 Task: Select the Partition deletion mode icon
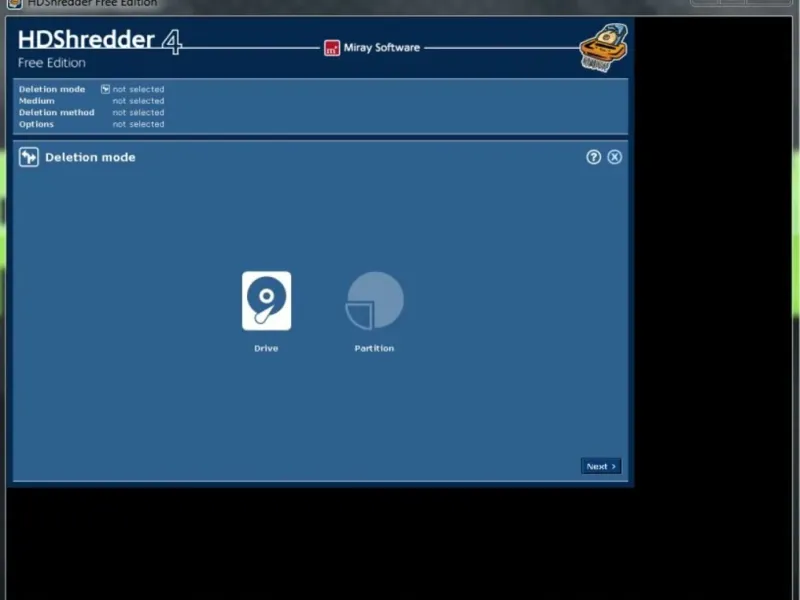coord(374,301)
